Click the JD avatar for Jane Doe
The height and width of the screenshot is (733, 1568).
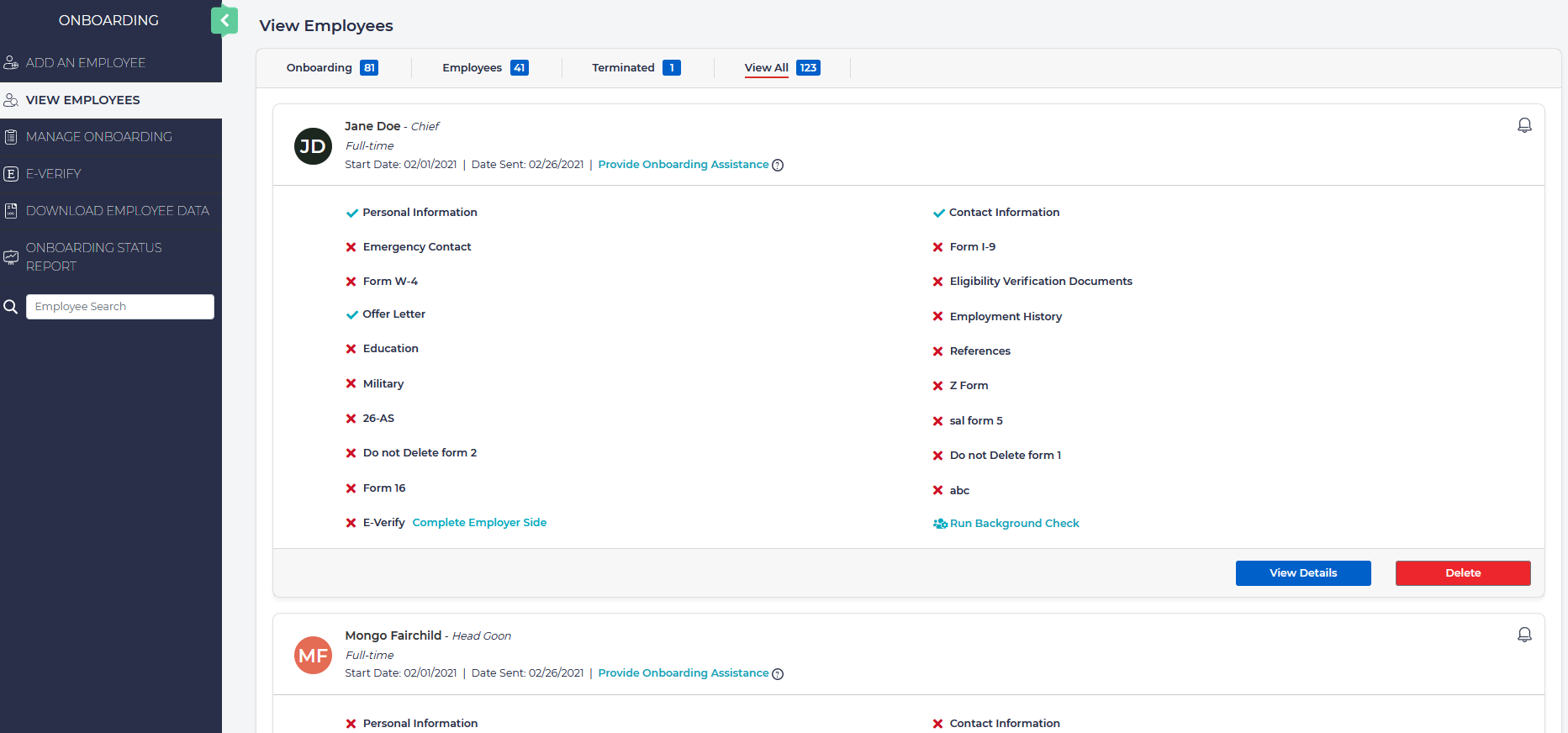pyautogui.click(x=313, y=146)
